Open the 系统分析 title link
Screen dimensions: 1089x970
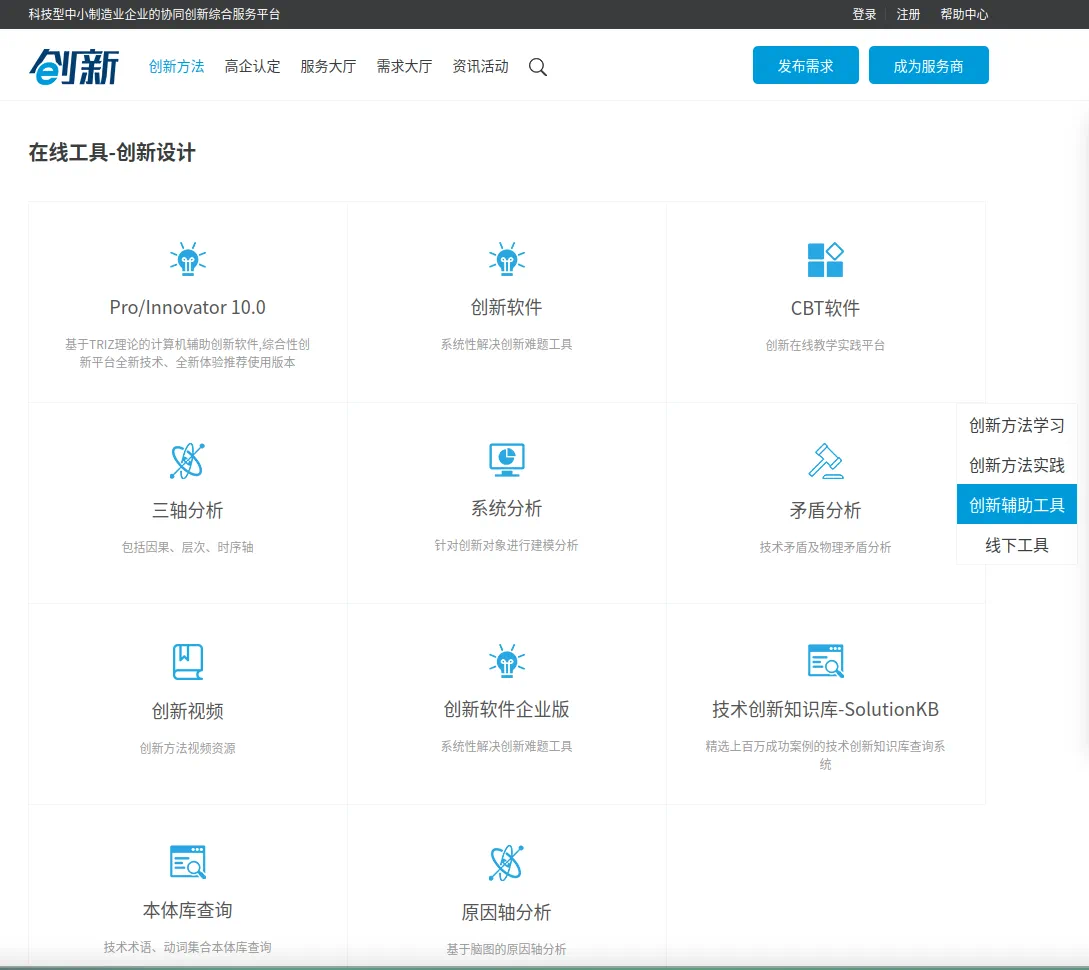tap(506, 508)
